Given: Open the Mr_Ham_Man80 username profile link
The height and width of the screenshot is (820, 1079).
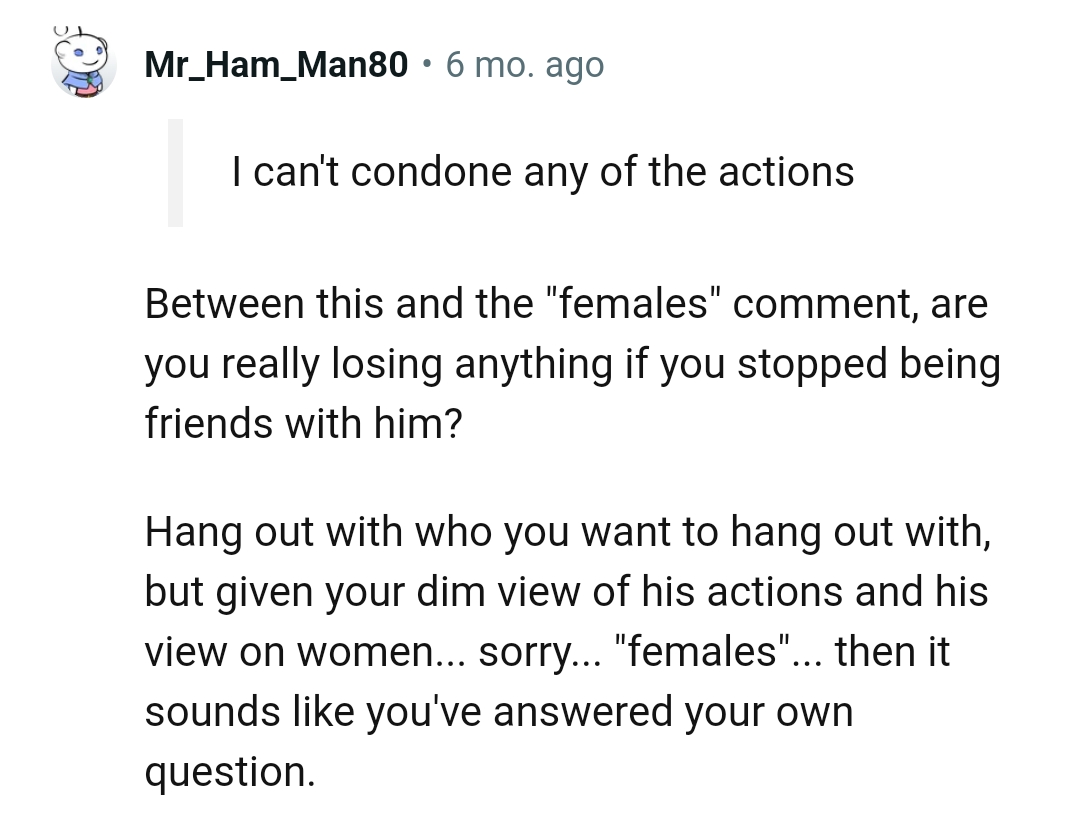Looking at the screenshot, I should tap(276, 66).
